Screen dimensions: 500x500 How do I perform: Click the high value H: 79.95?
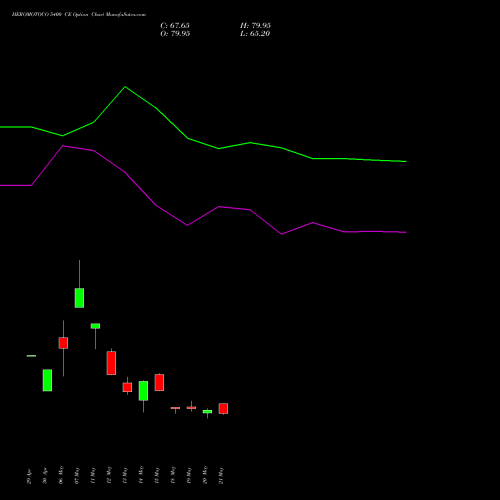255,26
